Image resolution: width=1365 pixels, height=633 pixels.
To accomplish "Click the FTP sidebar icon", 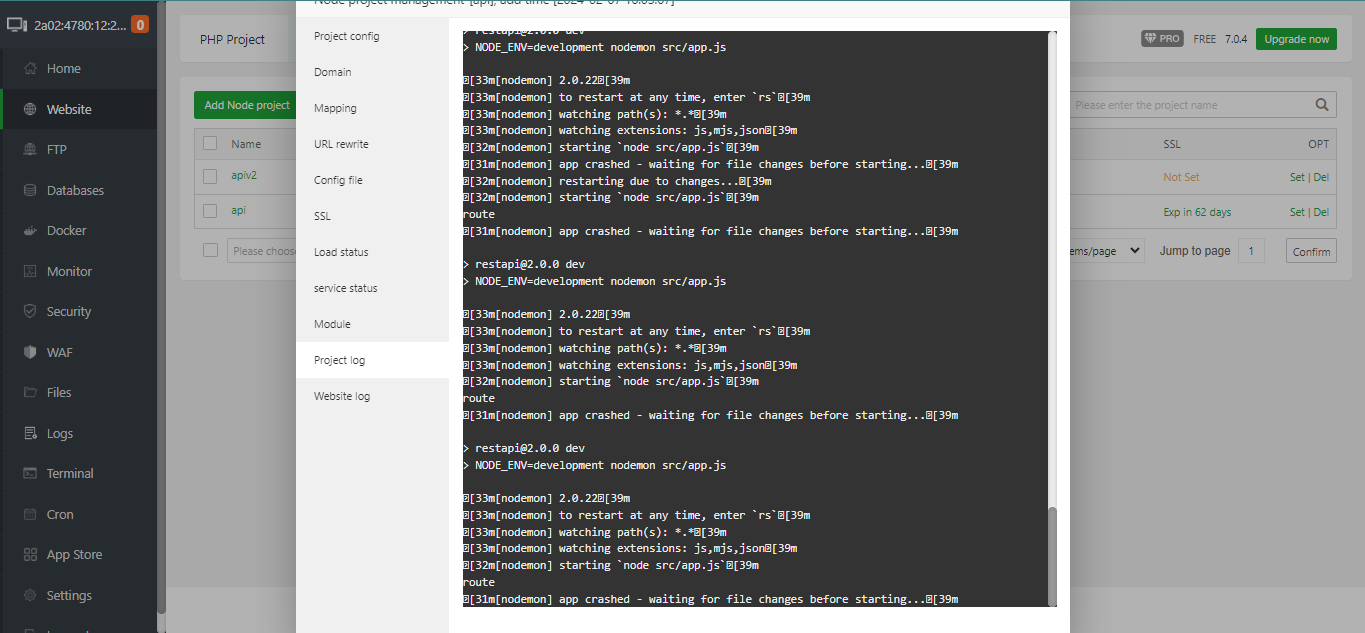I will click(x=29, y=150).
